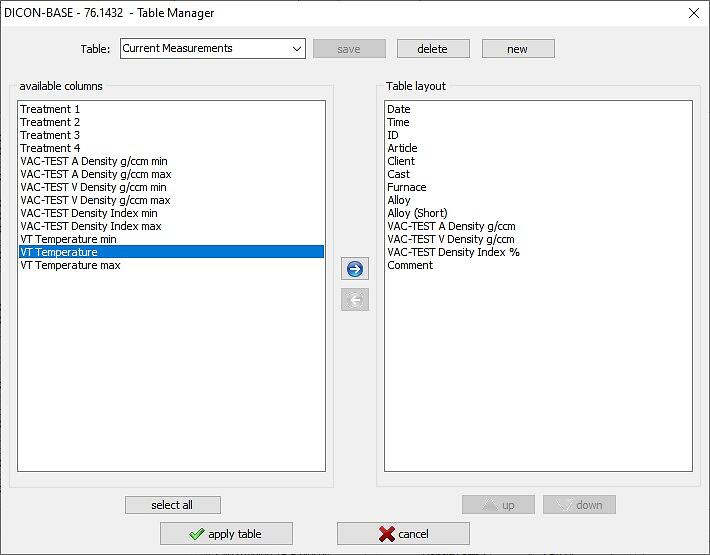Click the grayed save button
This screenshot has width=710, height=555.
click(349, 49)
